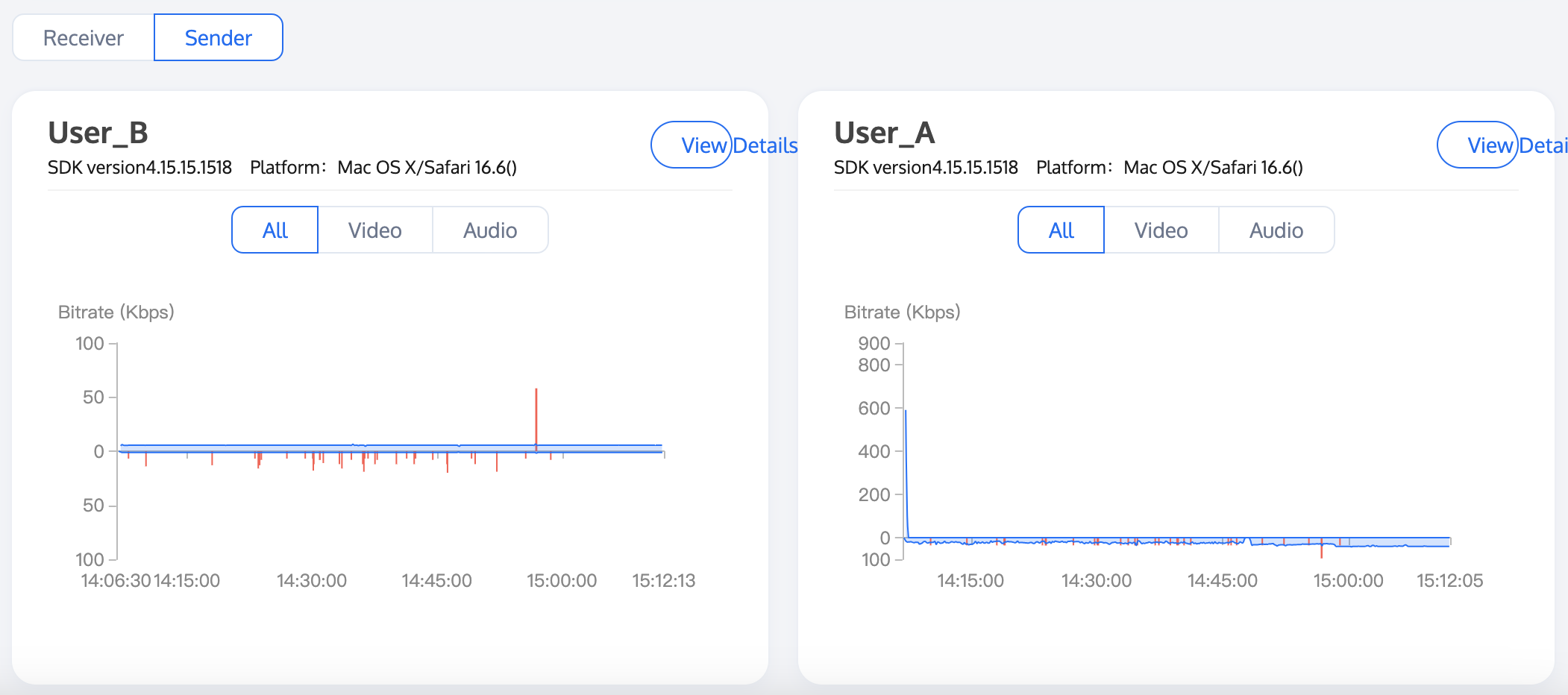Viewport: 1568px width, 695px height.
Task: Switch to the Receiver tab
Action: tap(84, 38)
